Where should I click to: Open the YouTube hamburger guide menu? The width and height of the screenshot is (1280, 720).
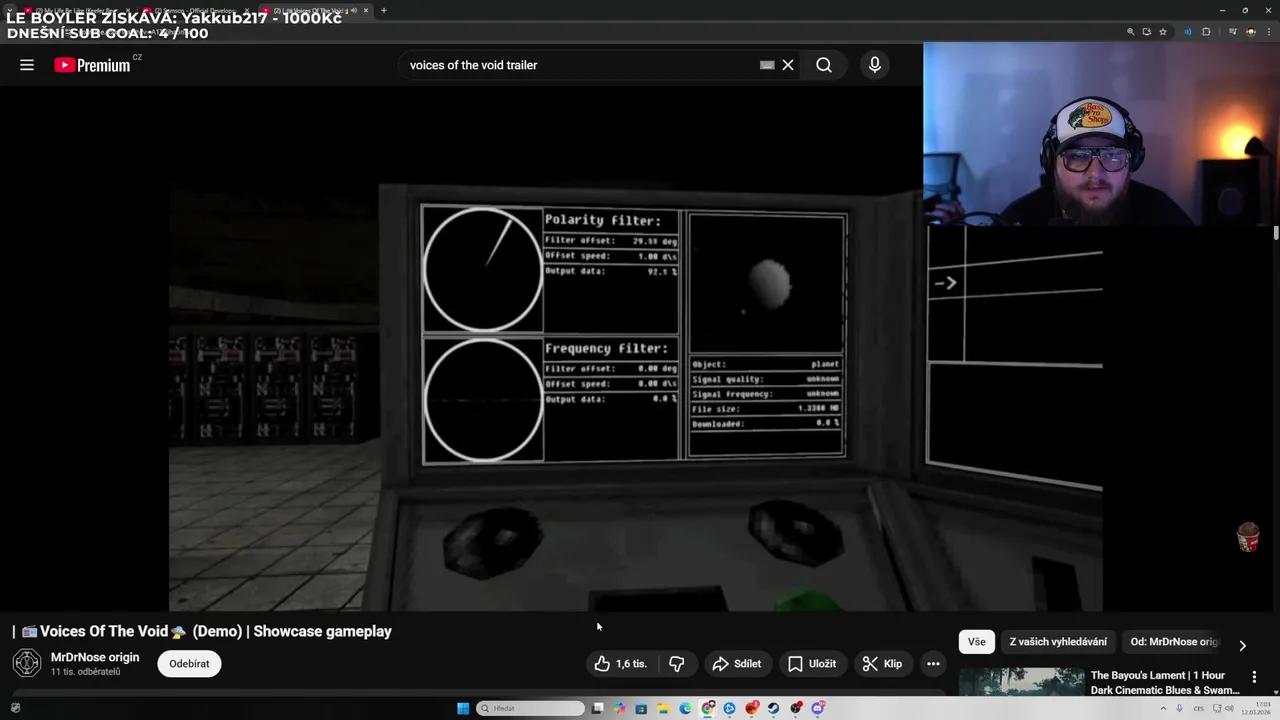[27, 65]
